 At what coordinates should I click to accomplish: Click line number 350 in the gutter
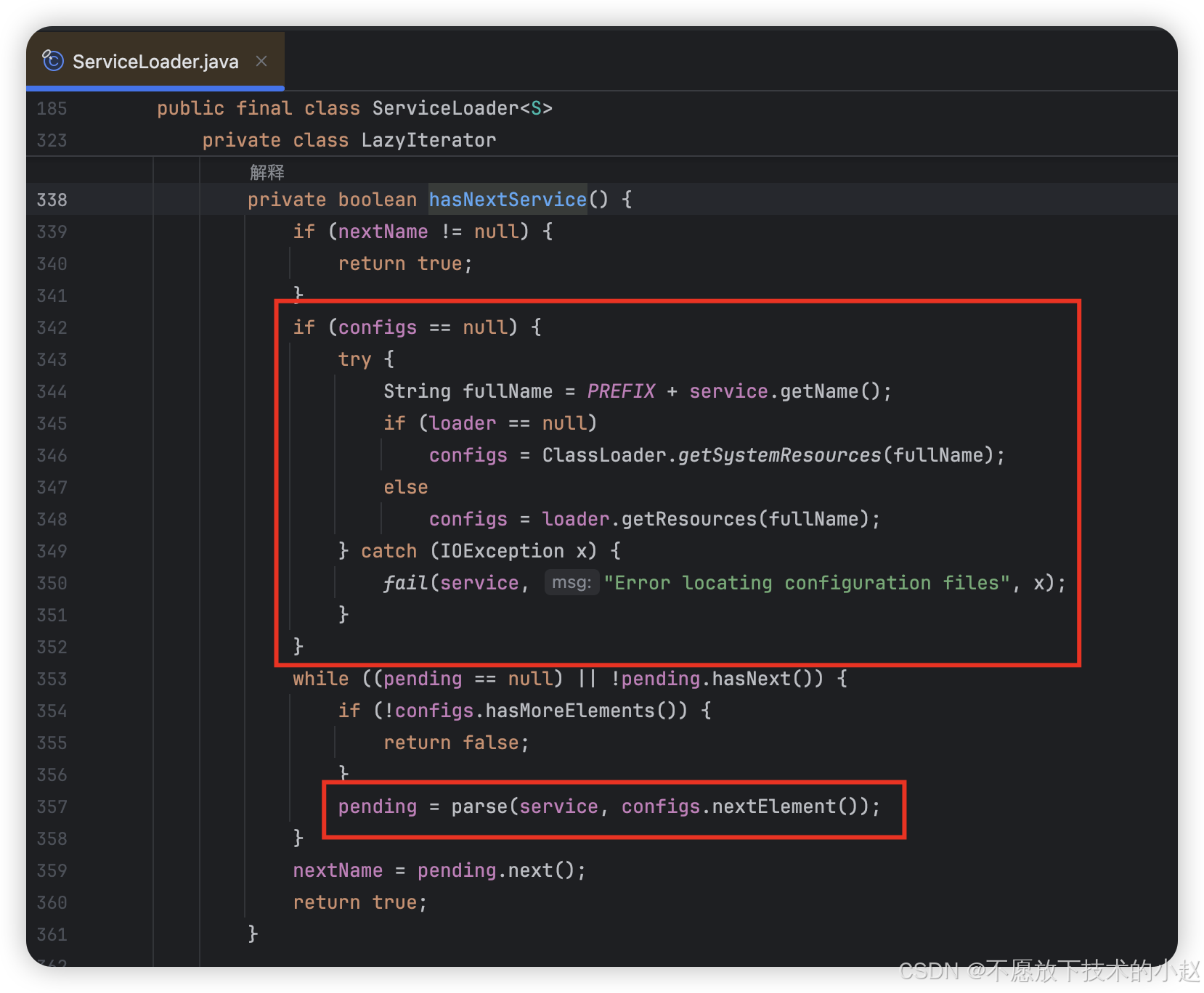(x=52, y=583)
